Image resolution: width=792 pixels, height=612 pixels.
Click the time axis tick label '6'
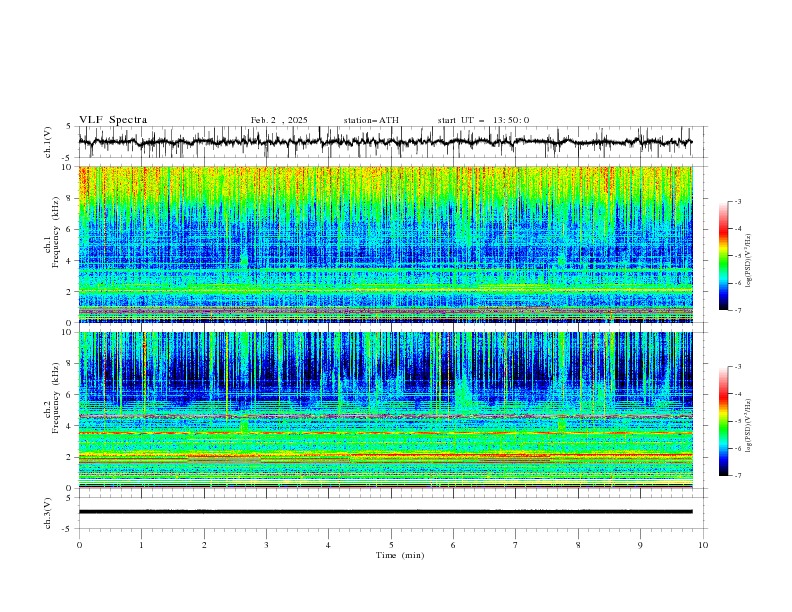click(x=453, y=545)
